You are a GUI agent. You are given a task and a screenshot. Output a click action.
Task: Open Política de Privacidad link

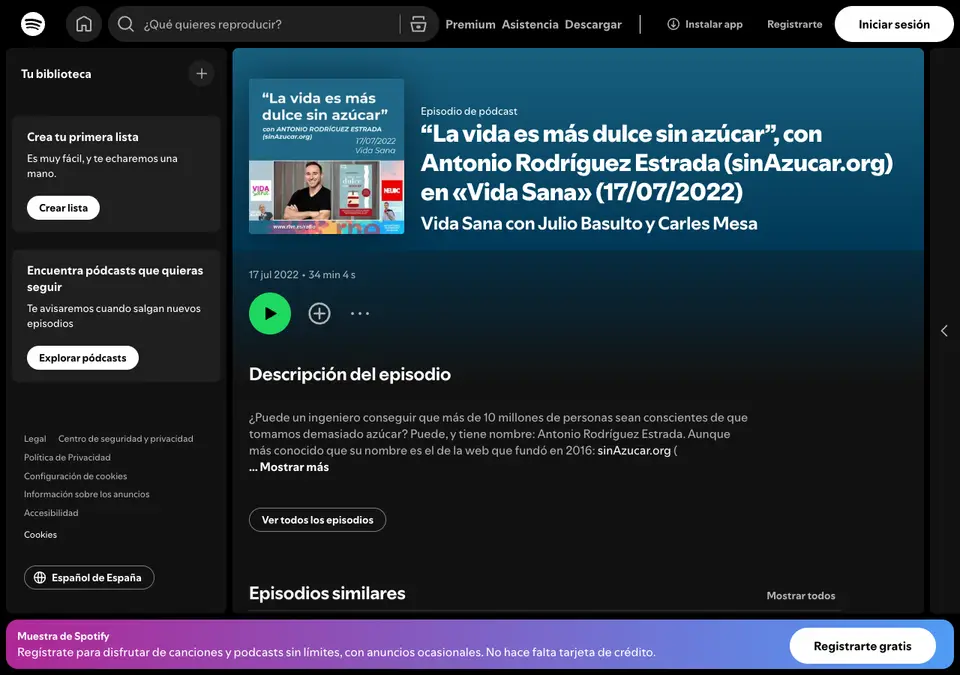click(x=67, y=458)
